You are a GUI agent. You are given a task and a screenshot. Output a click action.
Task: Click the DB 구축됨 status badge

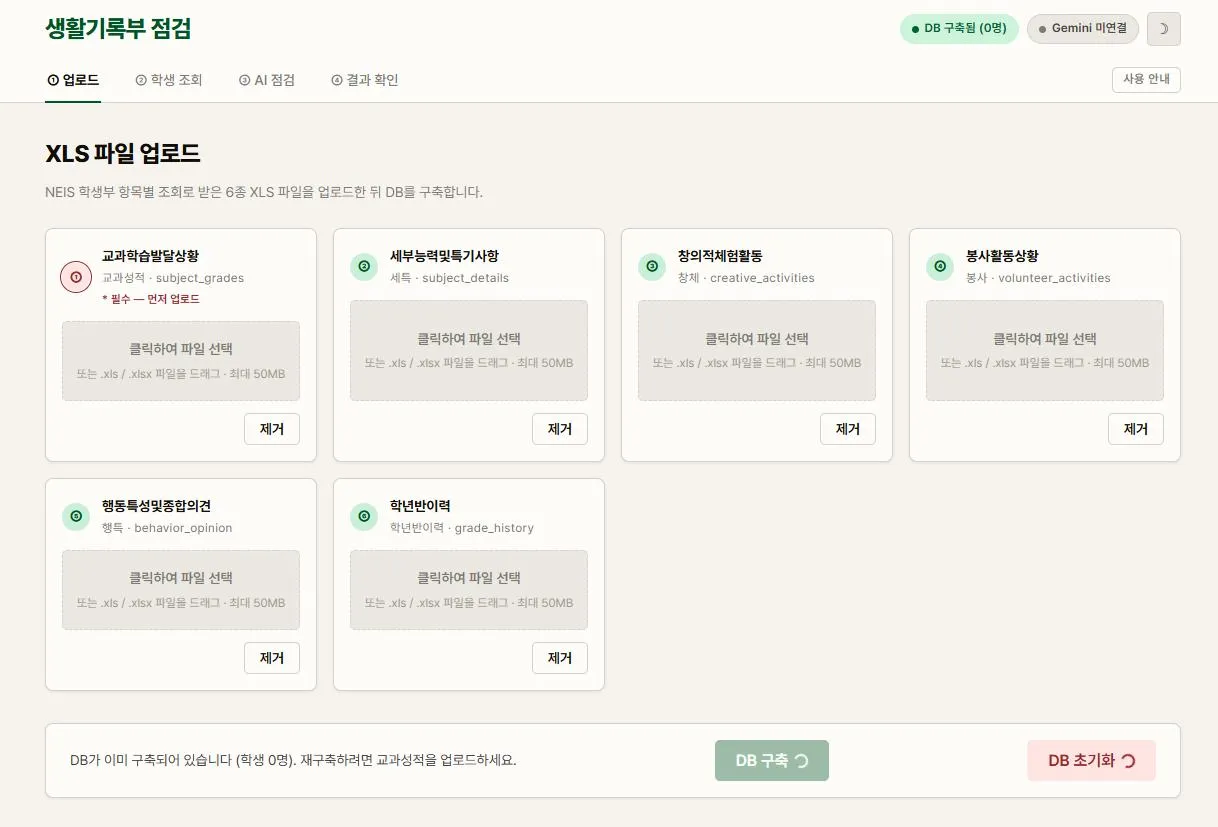pyautogui.click(x=959, y=29)
